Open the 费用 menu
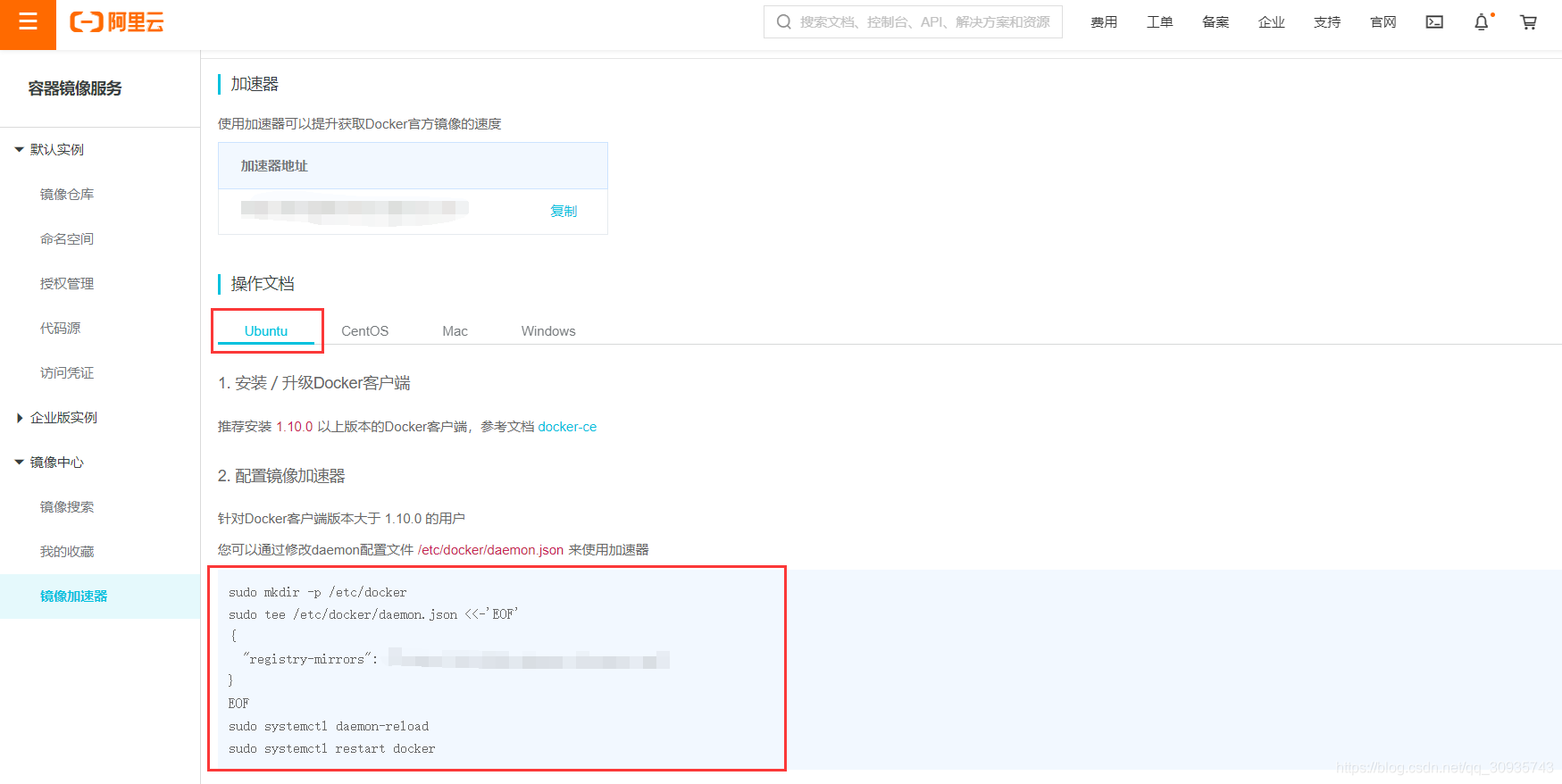 tap(1104, 22)
